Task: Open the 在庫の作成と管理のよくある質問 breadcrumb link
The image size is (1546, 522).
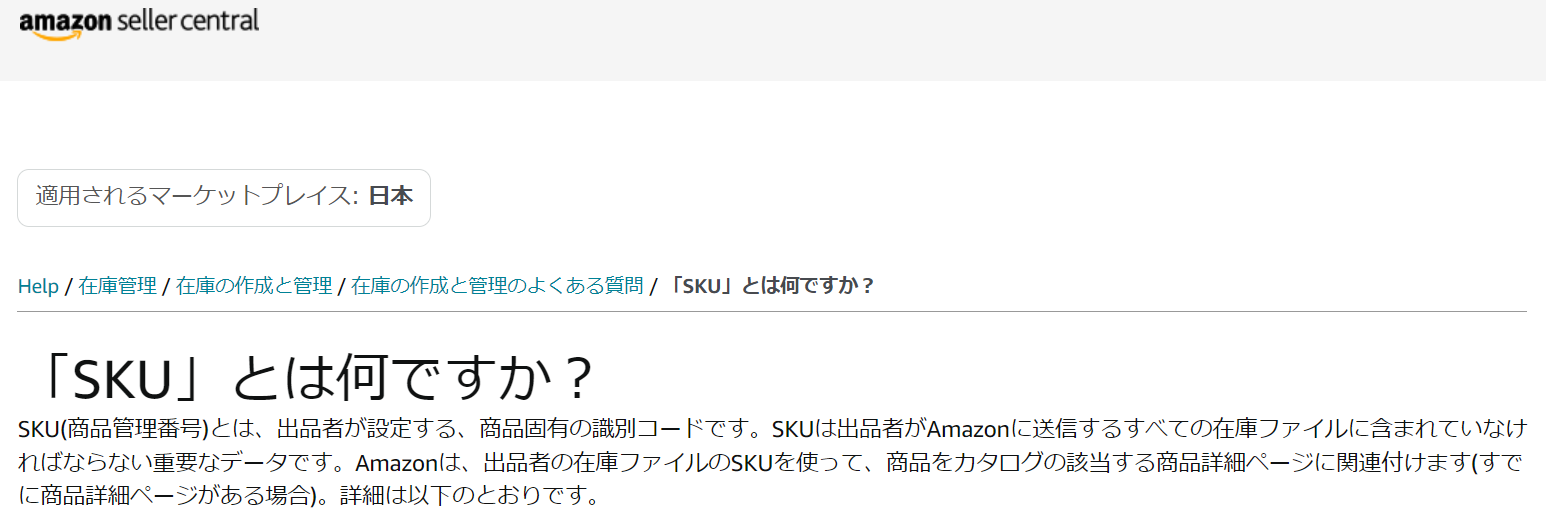Action: point(497,286)
